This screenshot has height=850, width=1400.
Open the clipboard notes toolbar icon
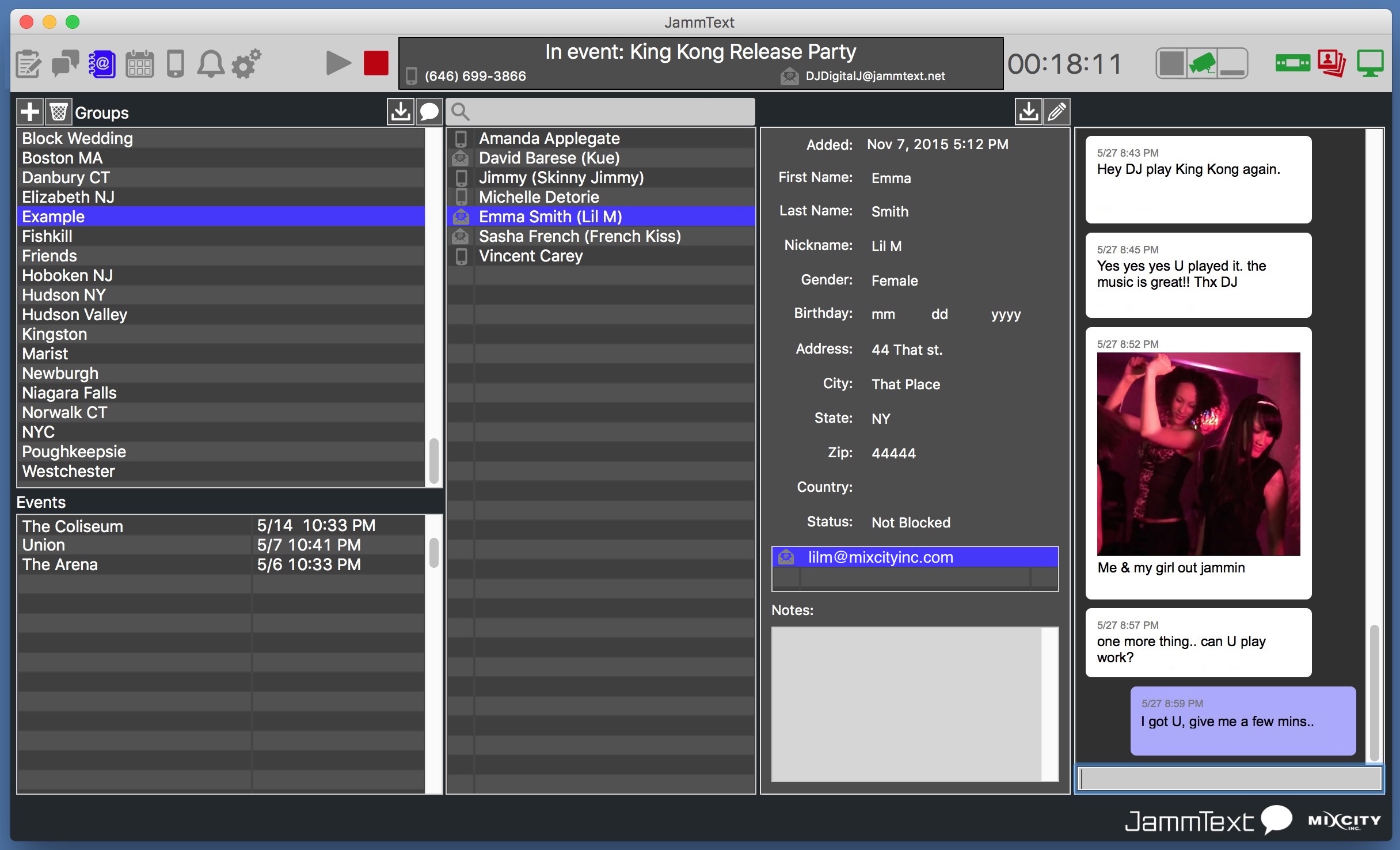tap(28, 64)
